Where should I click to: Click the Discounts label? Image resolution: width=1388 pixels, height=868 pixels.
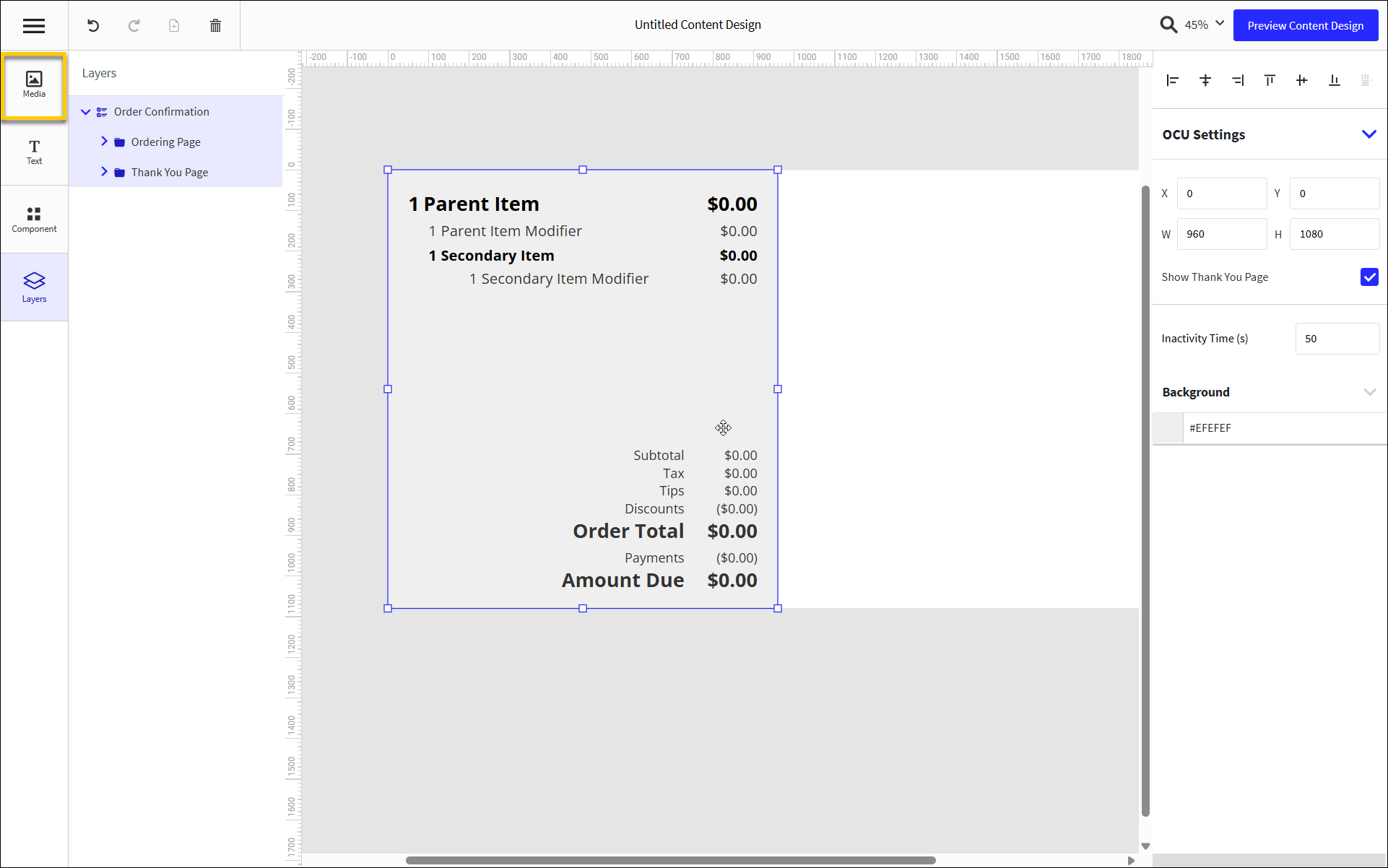pos(654,509)
